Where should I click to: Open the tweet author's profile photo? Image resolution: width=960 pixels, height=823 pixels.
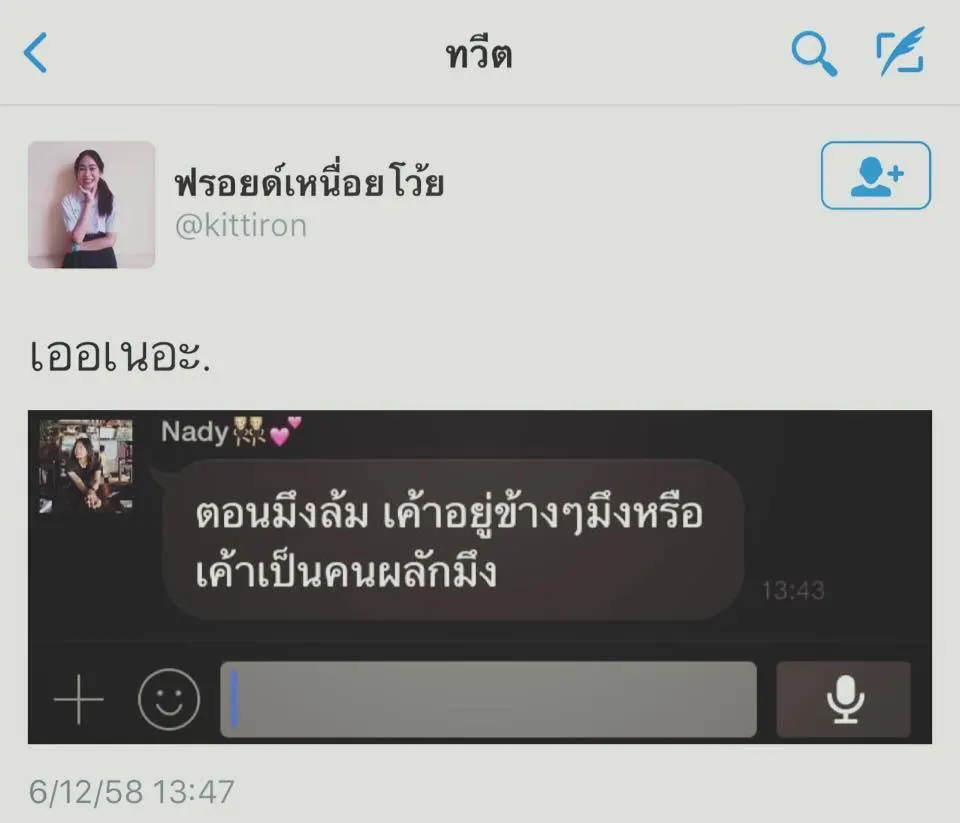pos(91,205)
